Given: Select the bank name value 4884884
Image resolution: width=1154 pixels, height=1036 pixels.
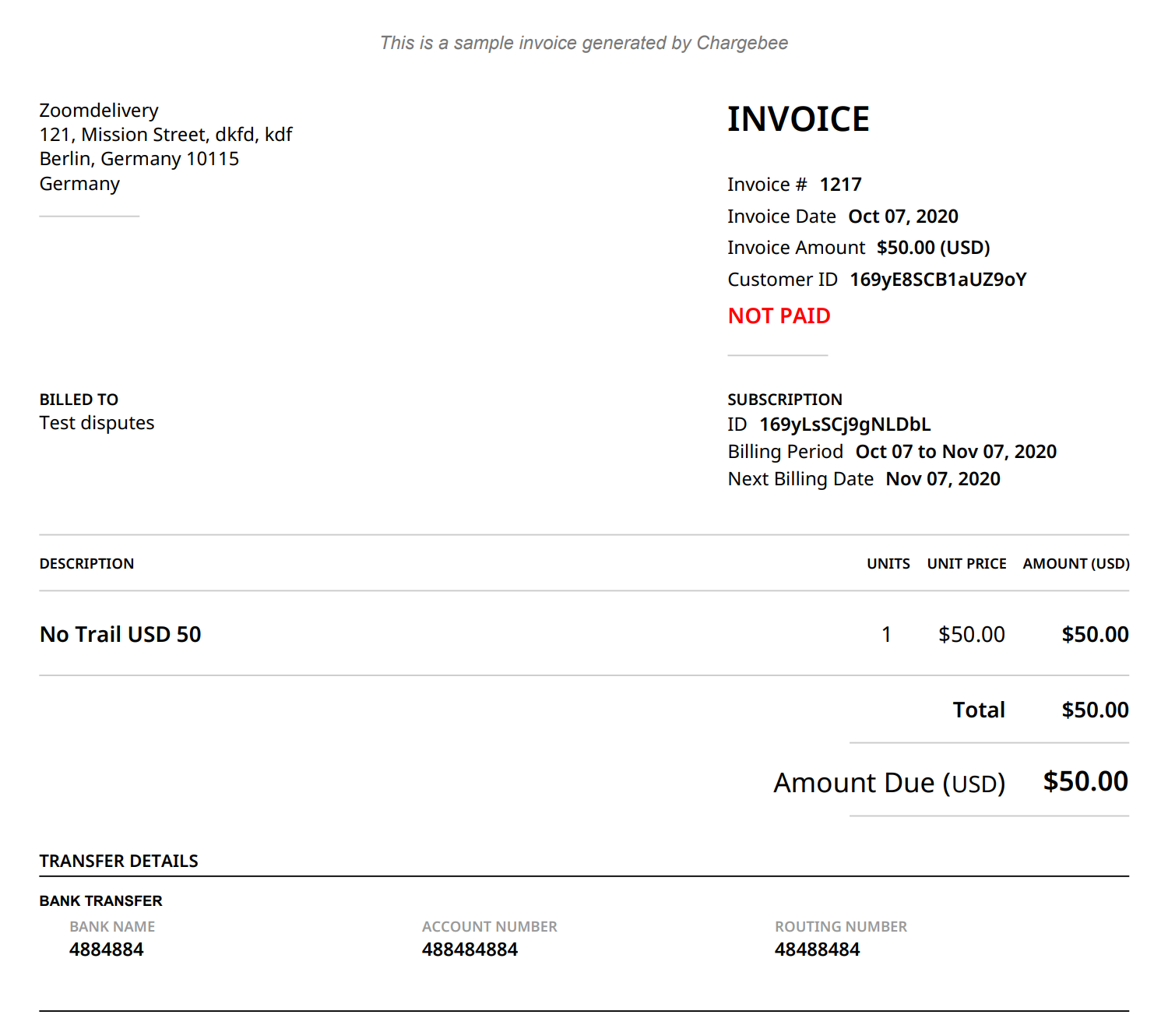Looking at the screenshot, I should coord(107,950).
